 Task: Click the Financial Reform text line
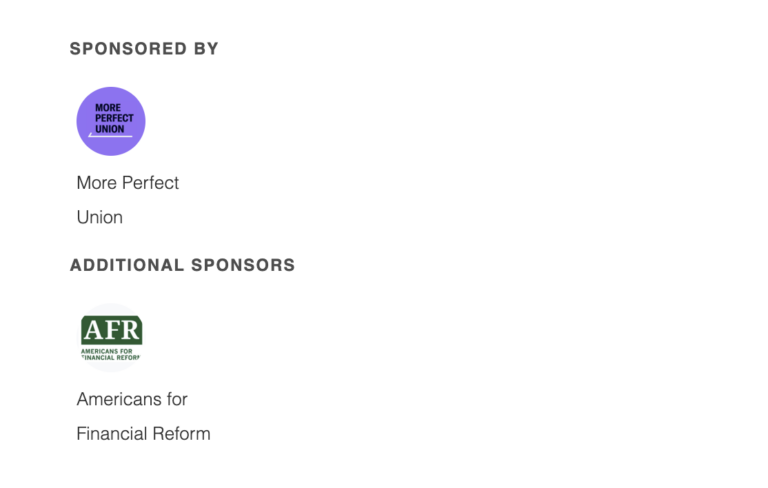pyautogui.click(x=144, y=434)
